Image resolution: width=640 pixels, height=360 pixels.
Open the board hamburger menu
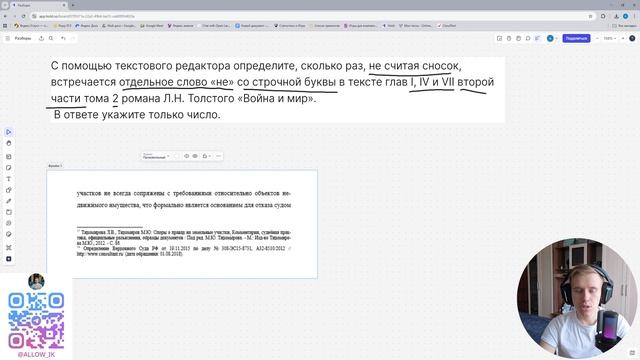tap(7, 38)
